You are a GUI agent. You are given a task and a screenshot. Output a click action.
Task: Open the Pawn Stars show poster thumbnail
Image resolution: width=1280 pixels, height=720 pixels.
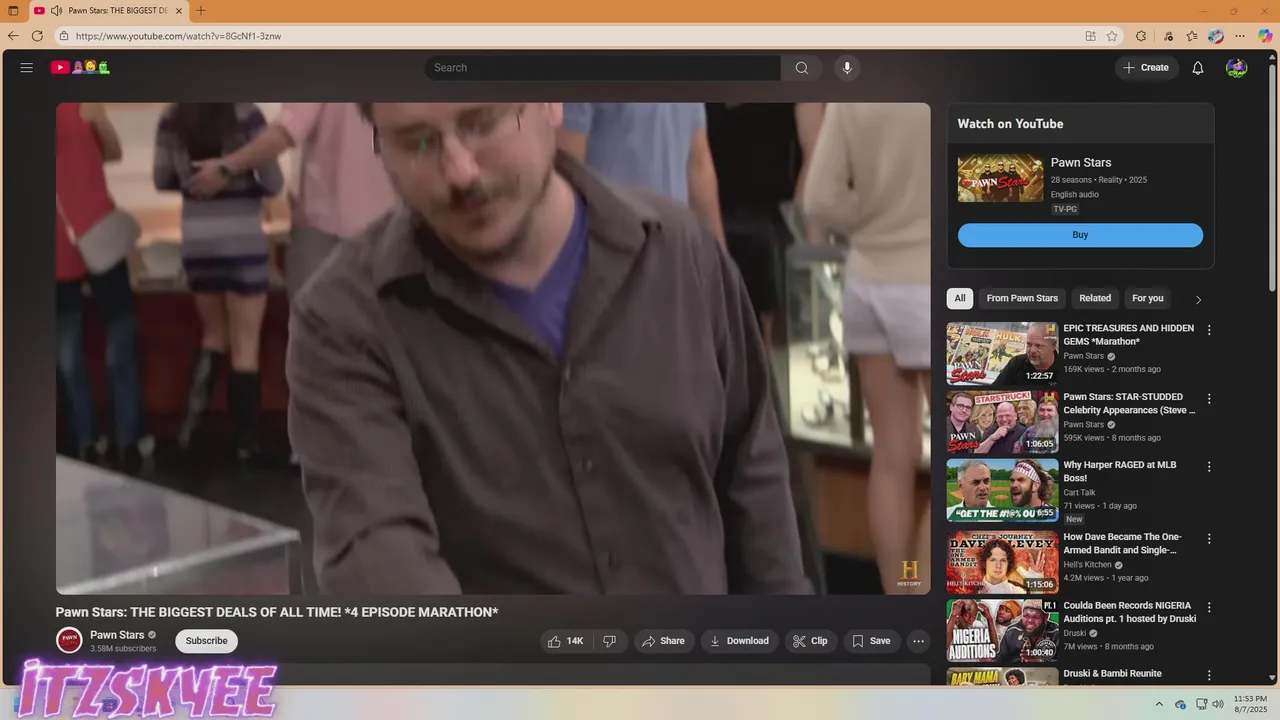pos(1000,178)
